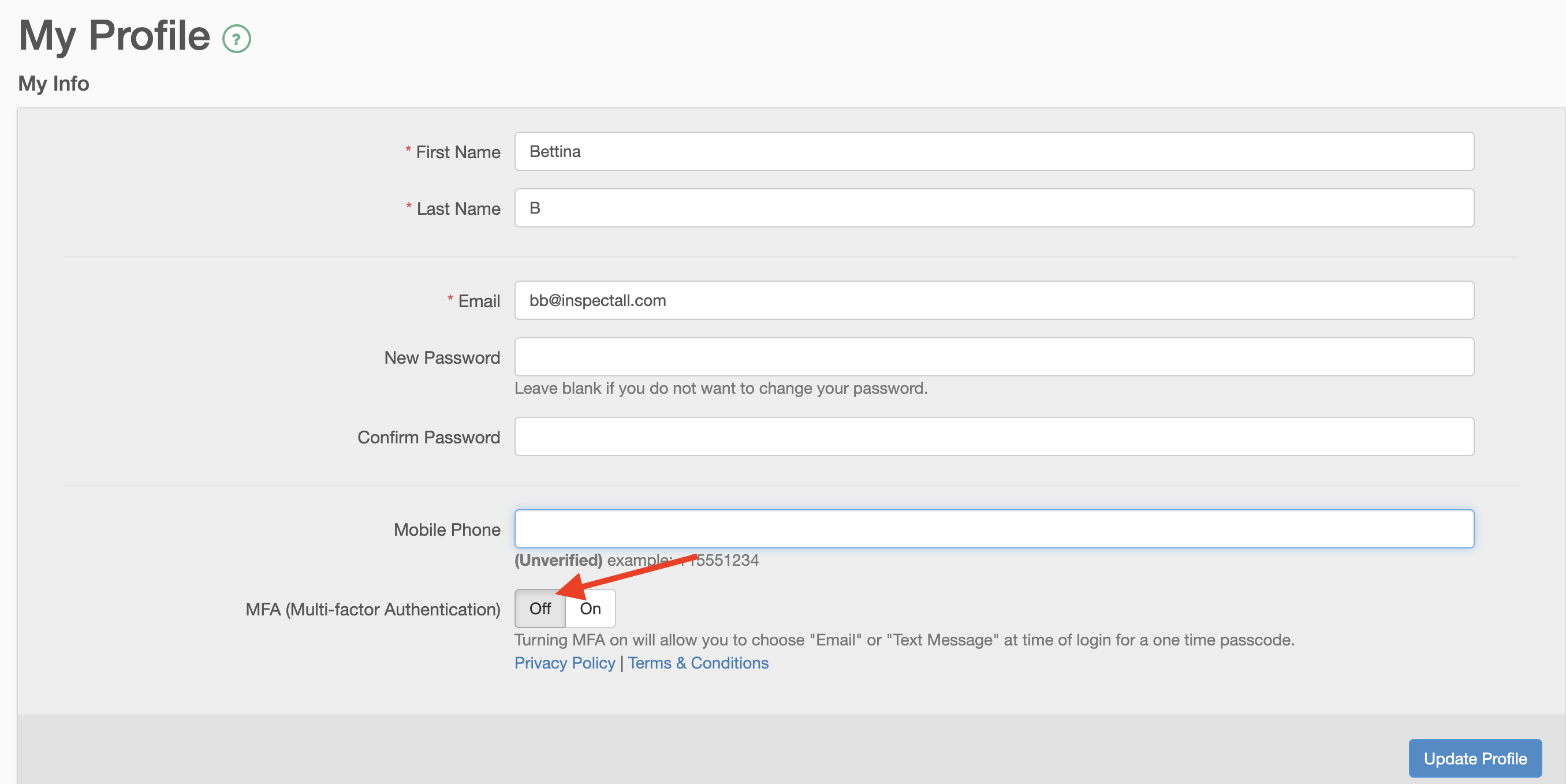Focus the Confirm Password field
1566x784 pixels.
[994, 436]
